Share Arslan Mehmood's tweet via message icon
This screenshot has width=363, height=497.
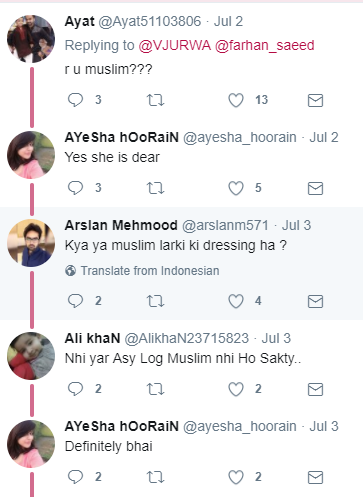pos(315,301)
